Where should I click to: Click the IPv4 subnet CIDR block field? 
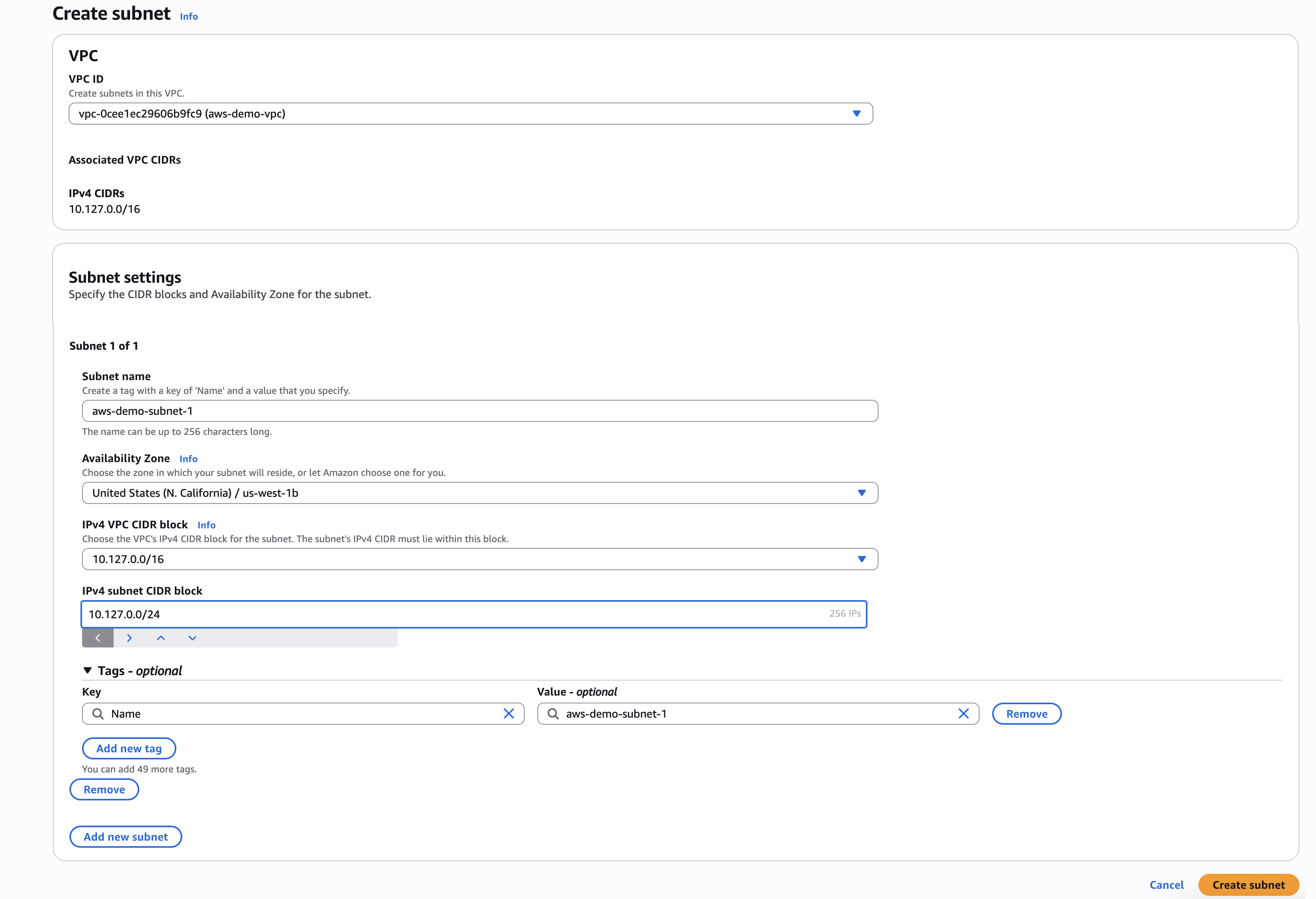pos(474,614)
